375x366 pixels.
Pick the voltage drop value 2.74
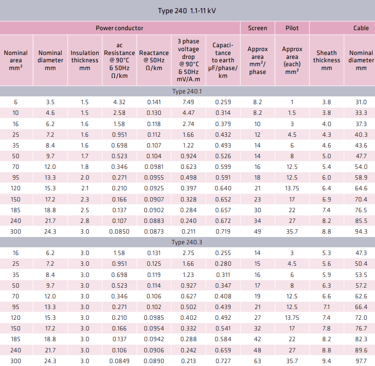[x=188, y=124]
